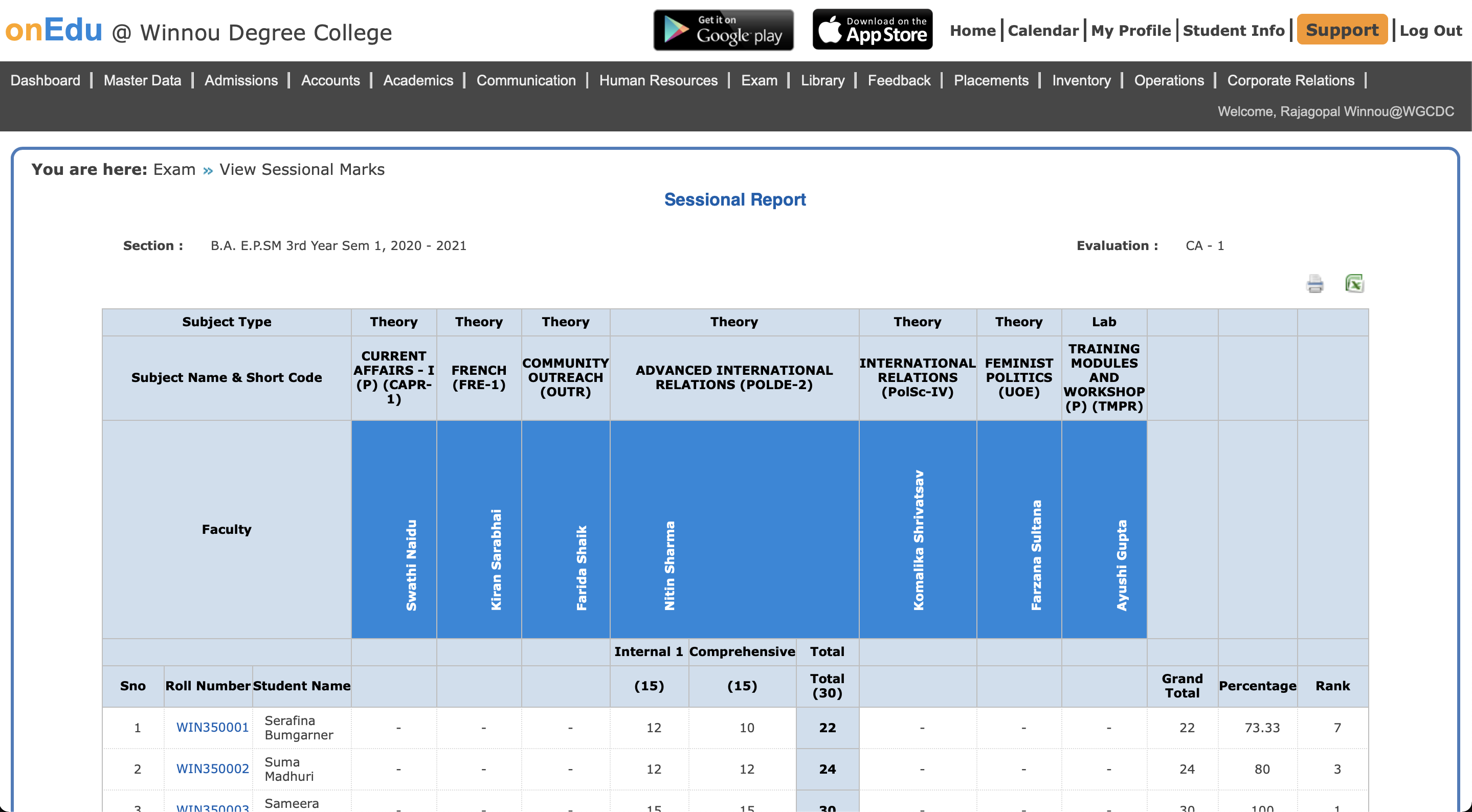Go to the Dashboard menu item
This screenshot has height=812, width=1472.
pos(45,81)
